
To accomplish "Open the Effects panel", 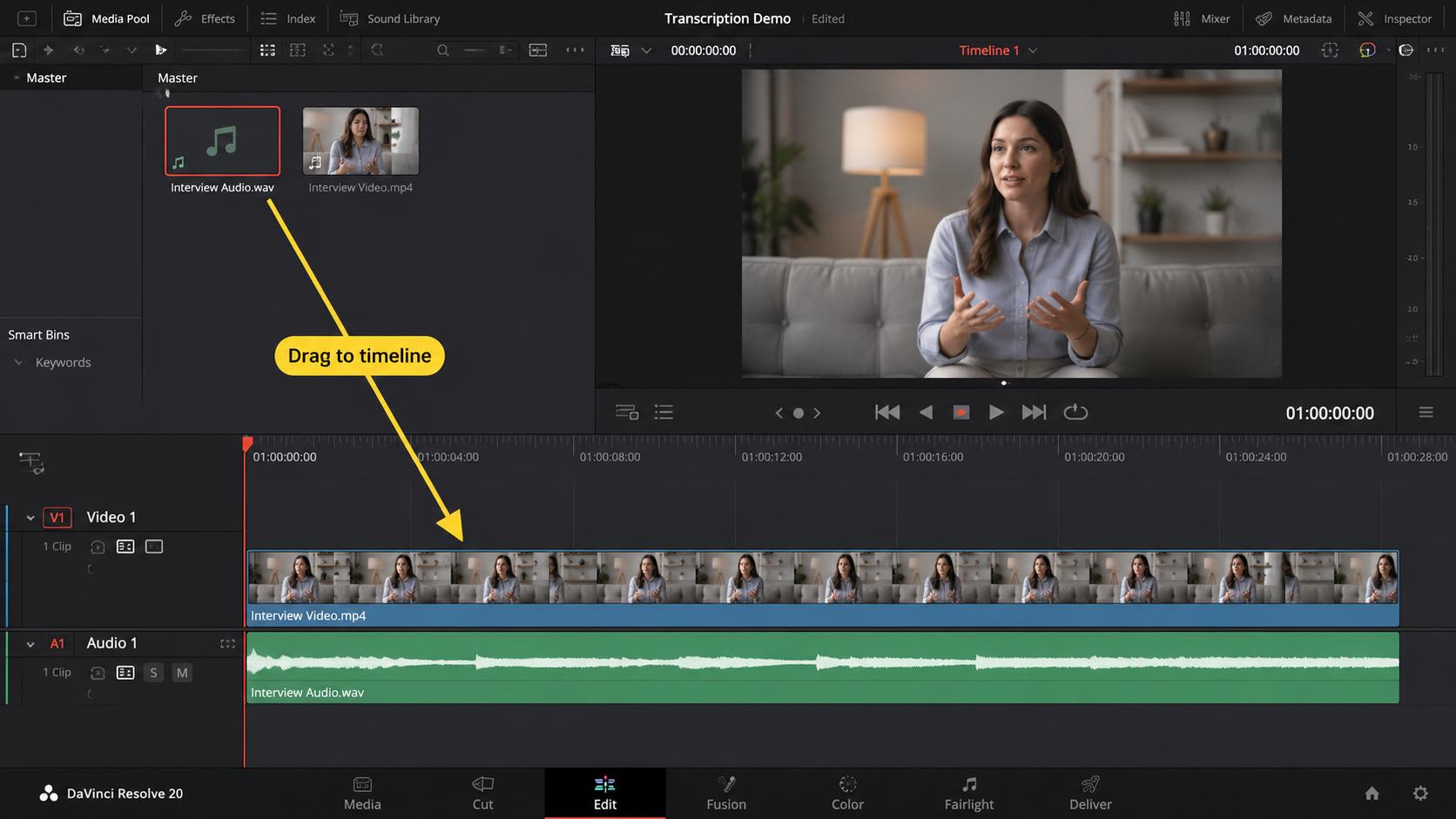I will point(204,18).
